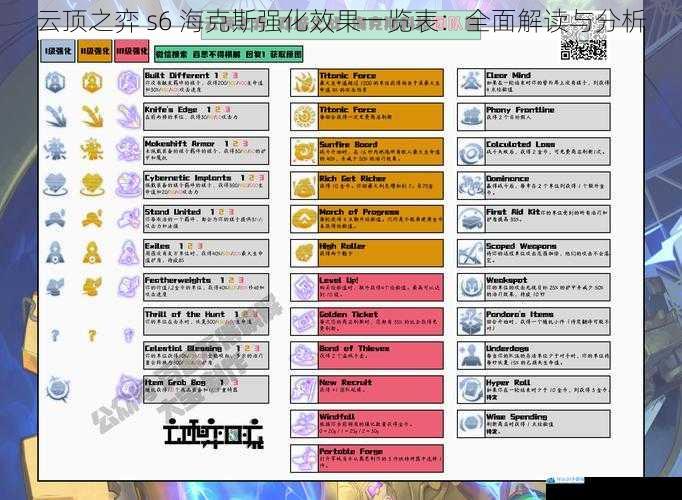Click the prismatic Item Grab Bag icon
This screenshot has width=682, height=500.
128,389
